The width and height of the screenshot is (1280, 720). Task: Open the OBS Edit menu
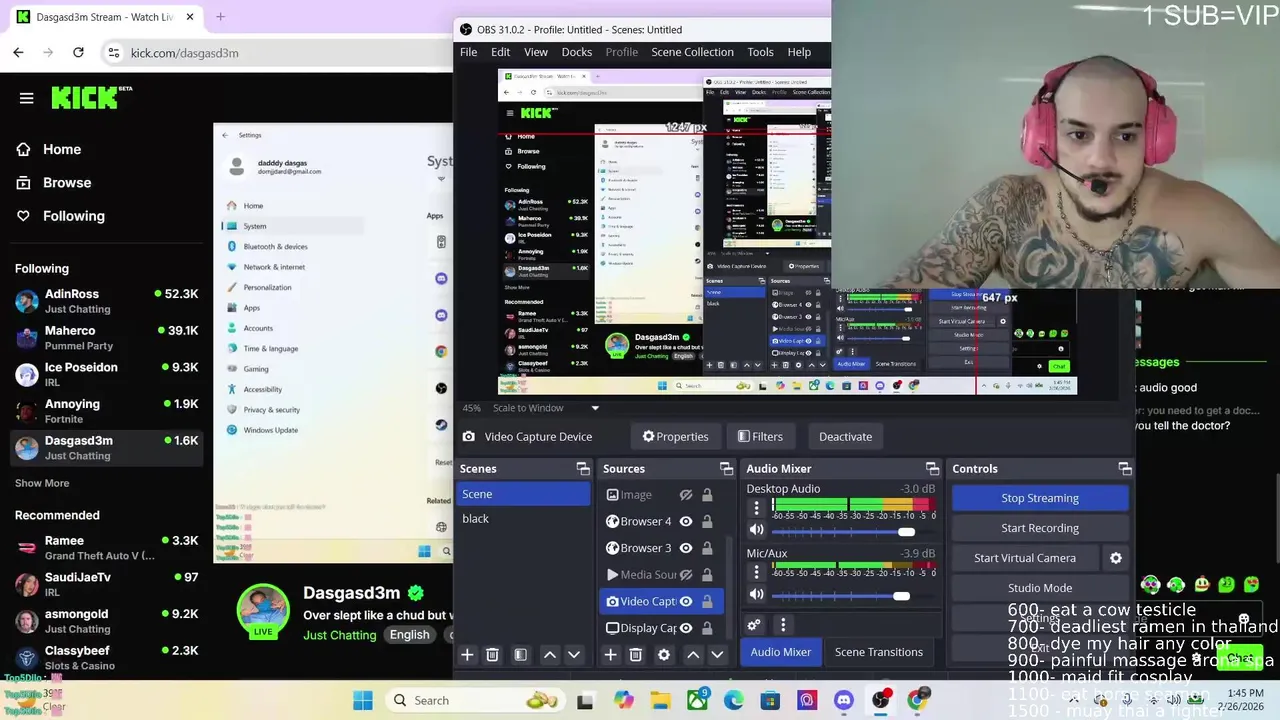(500, 52)
